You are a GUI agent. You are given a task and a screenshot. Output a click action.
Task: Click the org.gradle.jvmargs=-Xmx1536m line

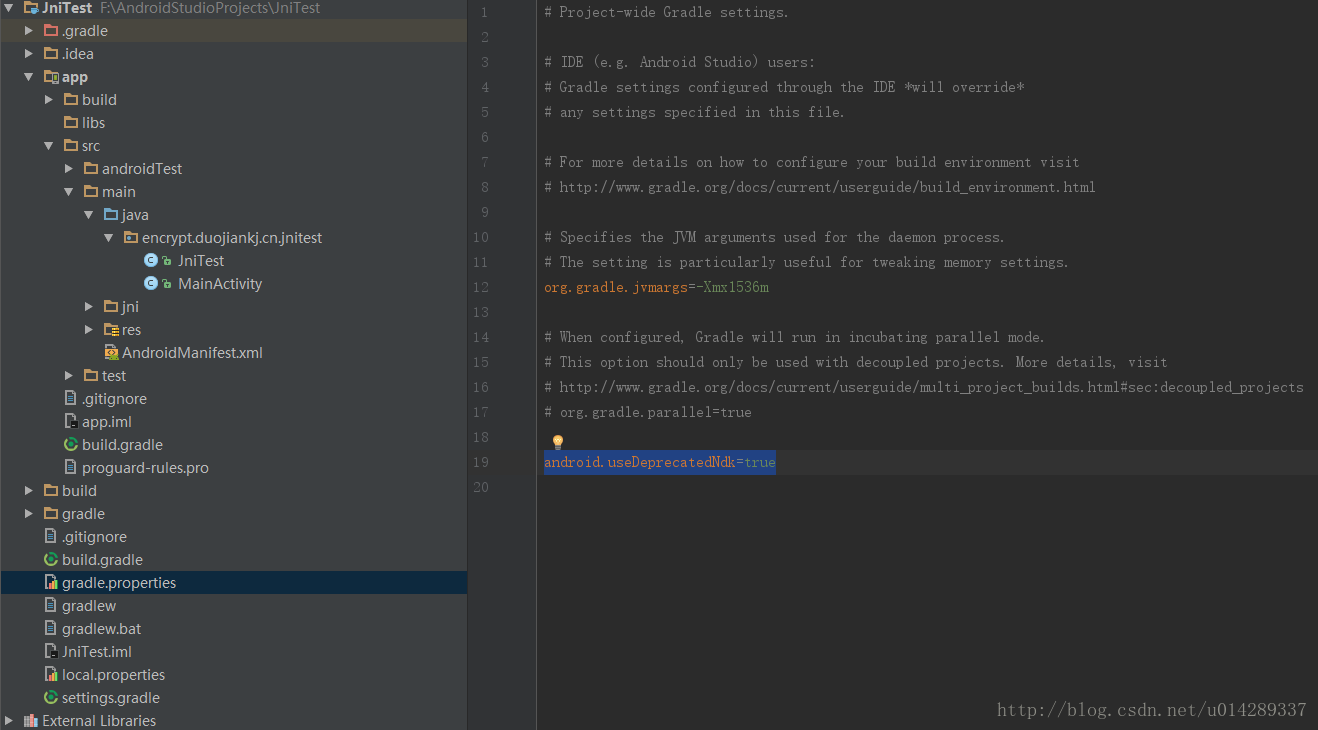(656, 288)
